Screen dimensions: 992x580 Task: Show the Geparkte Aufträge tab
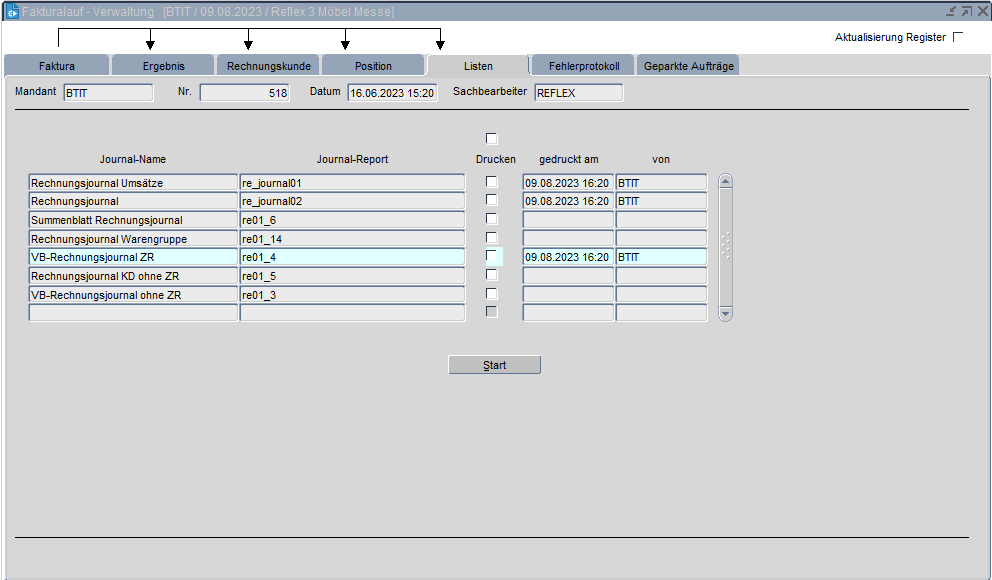[x=689, y=66]
